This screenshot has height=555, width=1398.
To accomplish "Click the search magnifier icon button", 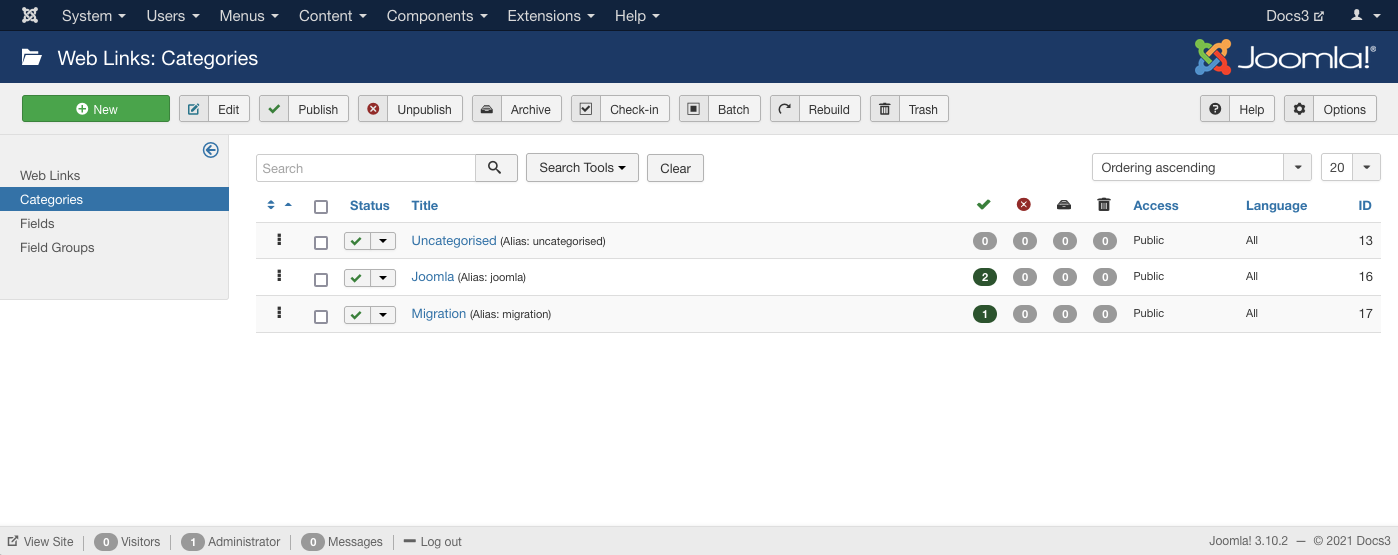I will 495,168.
